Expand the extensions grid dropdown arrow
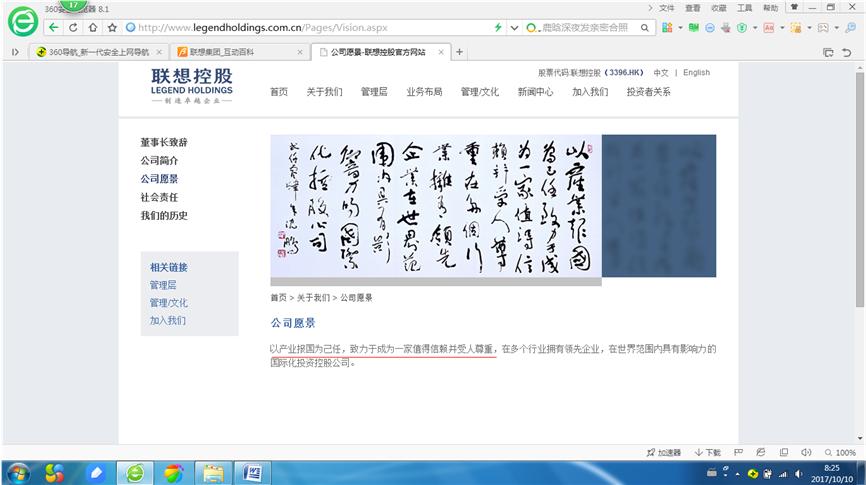 coord(680,28)
